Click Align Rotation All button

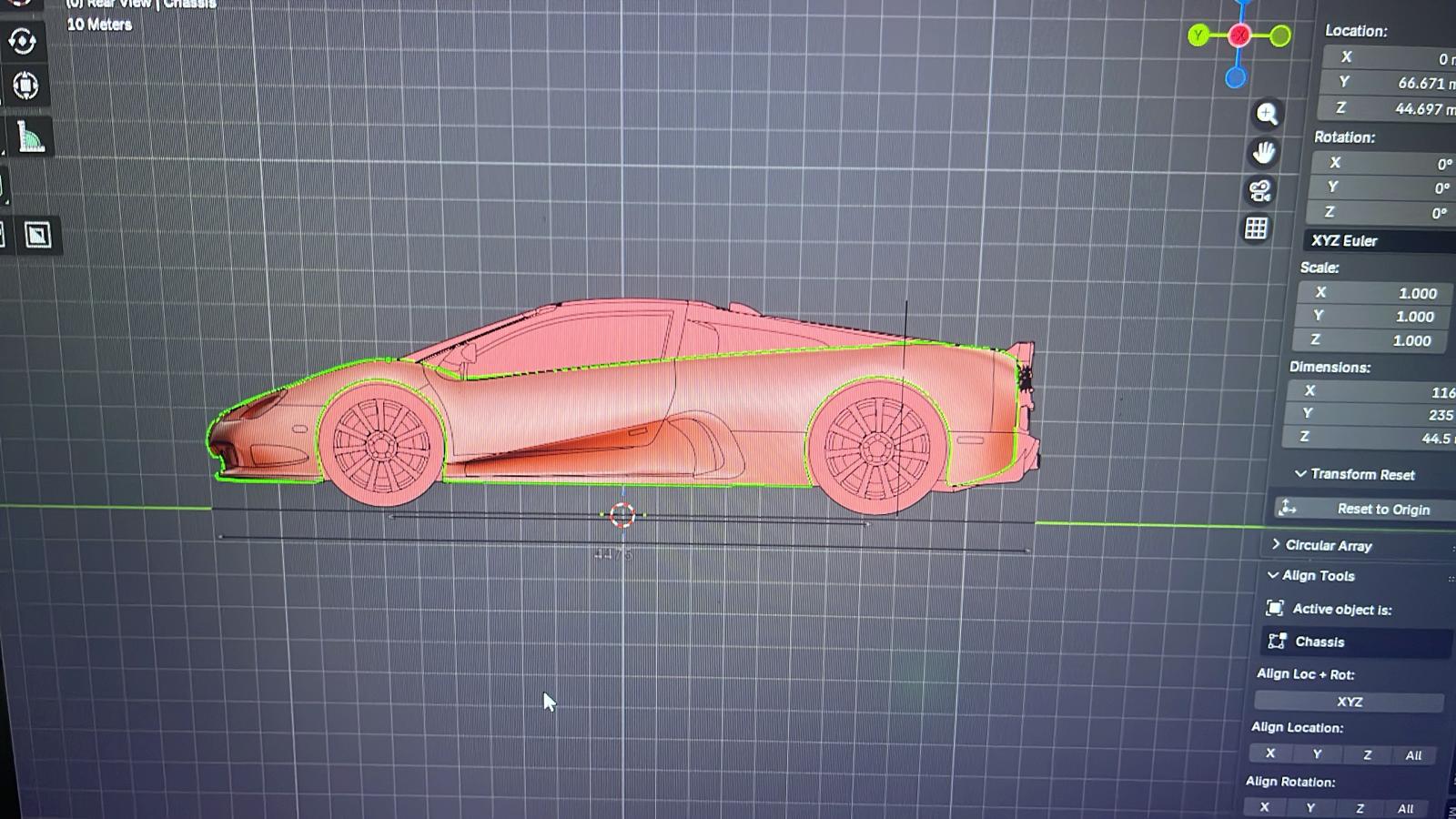click(1406, 808)
